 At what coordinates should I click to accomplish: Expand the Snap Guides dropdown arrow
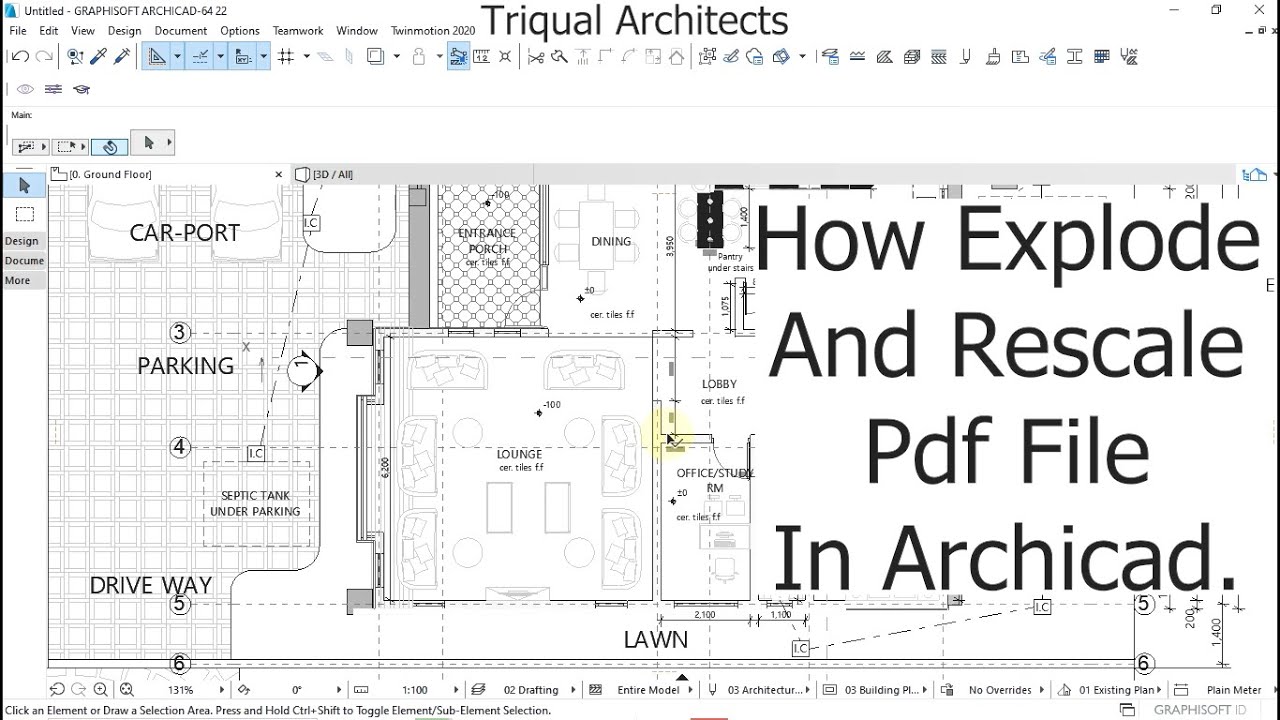click(x=220, y=57)
